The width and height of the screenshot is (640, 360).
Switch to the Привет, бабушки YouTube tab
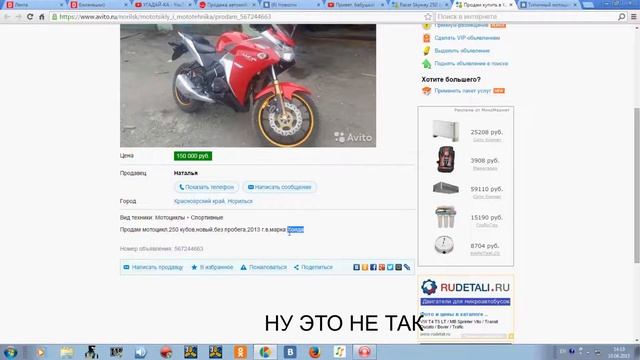pyautogui.click(x=356, y=5)
